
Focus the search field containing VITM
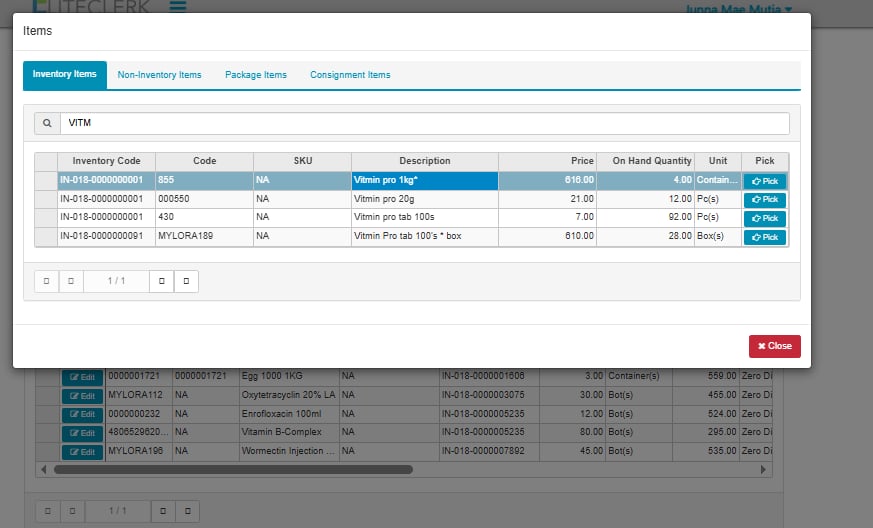[424, 123]
